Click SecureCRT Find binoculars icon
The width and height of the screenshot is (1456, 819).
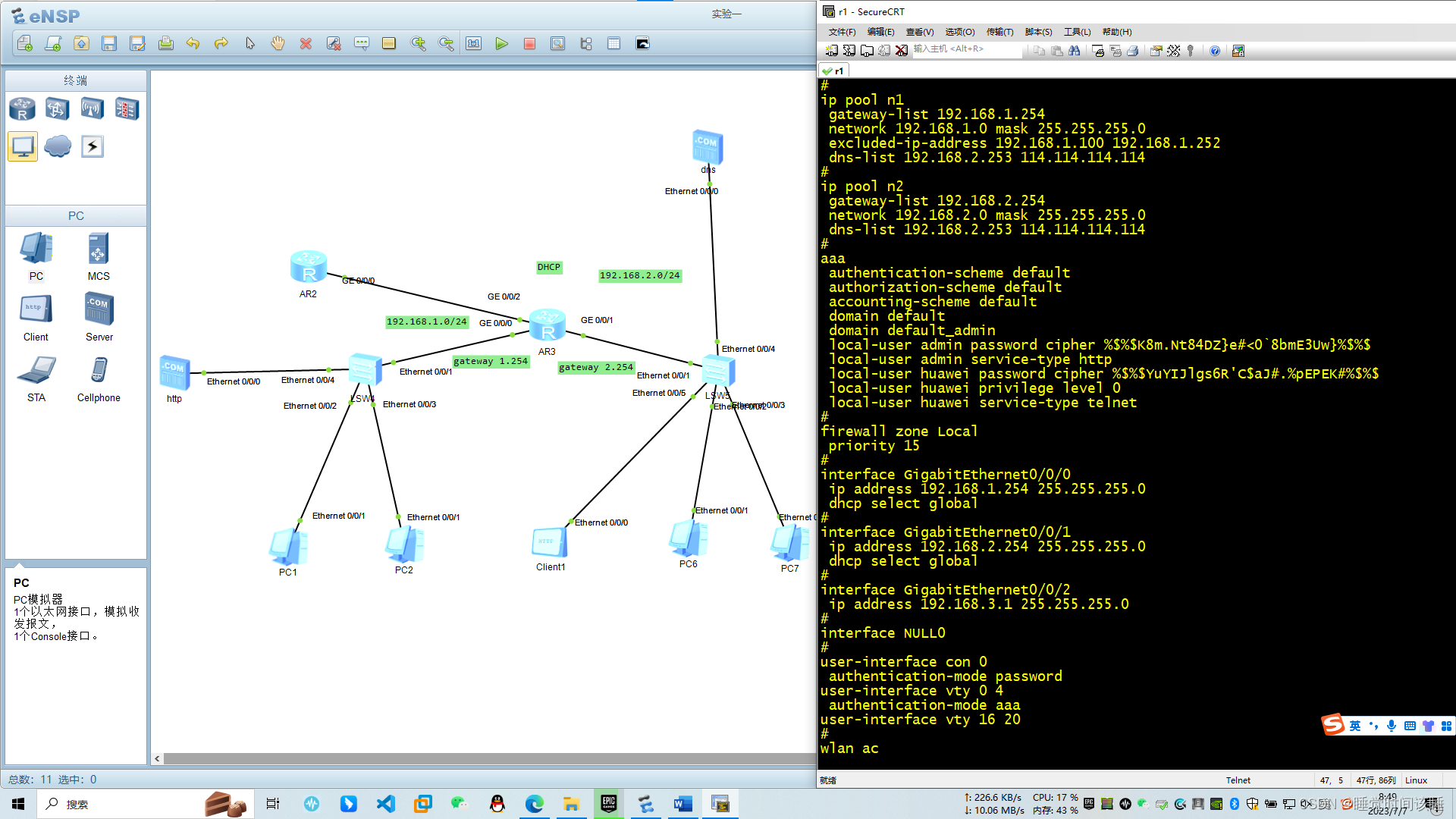pos(1075,51)
